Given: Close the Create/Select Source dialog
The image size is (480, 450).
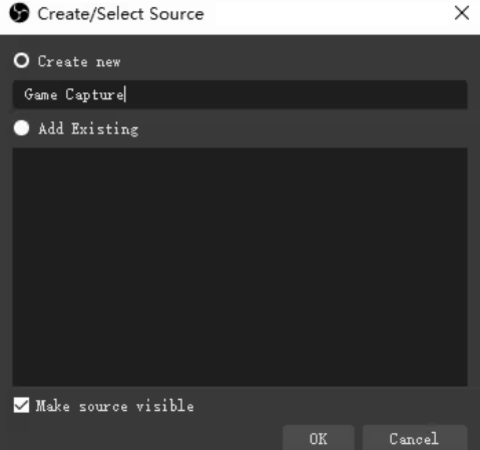Looking at the screenshot, I should click(x=462, y=13).
